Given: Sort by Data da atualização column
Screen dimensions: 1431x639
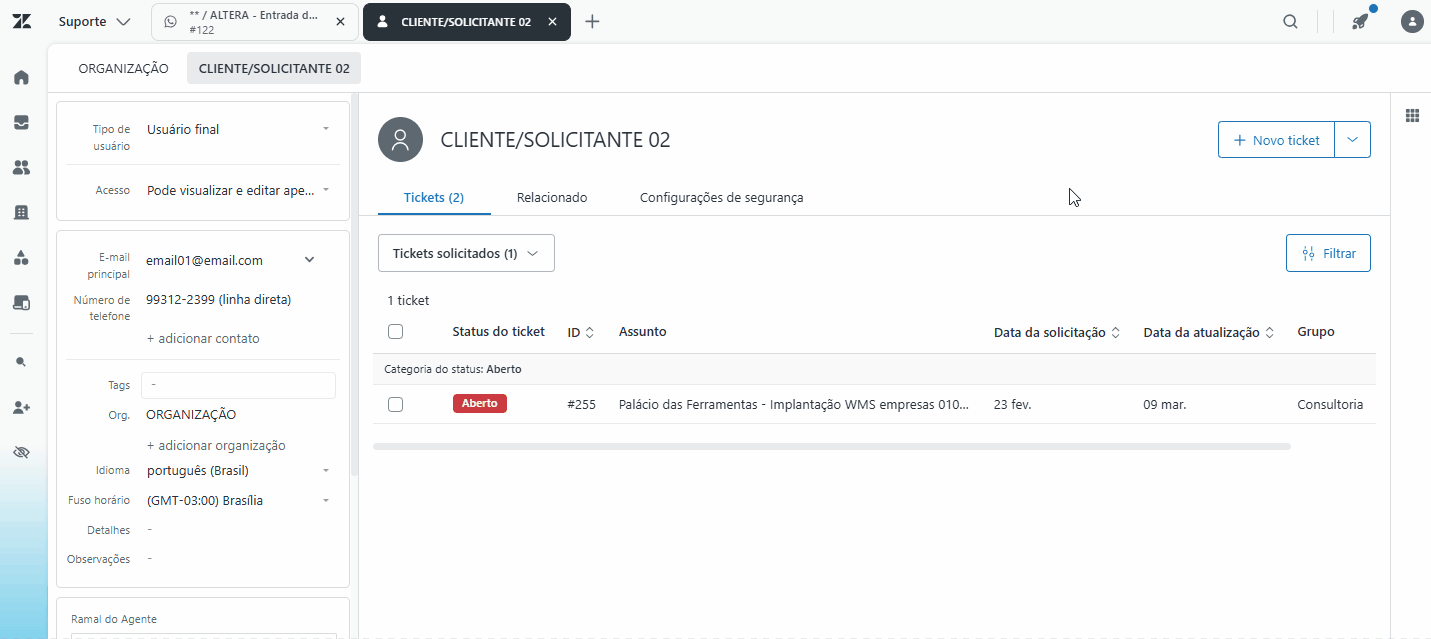Looking at the screenshot, I should pyautogui.click(x=1209, y=332).
